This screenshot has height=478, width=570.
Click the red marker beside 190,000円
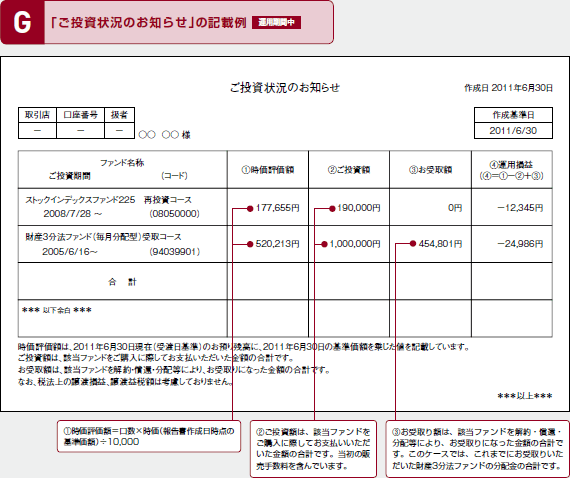coord(332,209)
